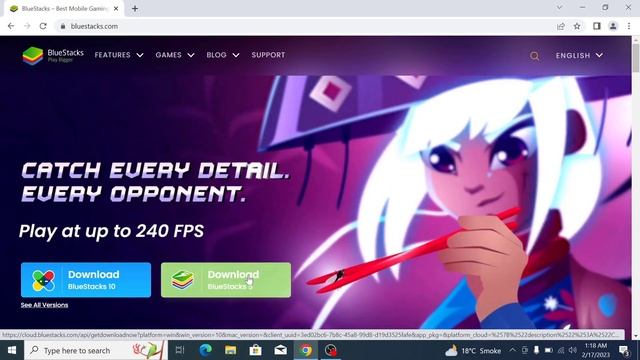Open the ENGLISH language dropdown
Image resolution: width=640 pixels, height=360 pixels.
579,56
